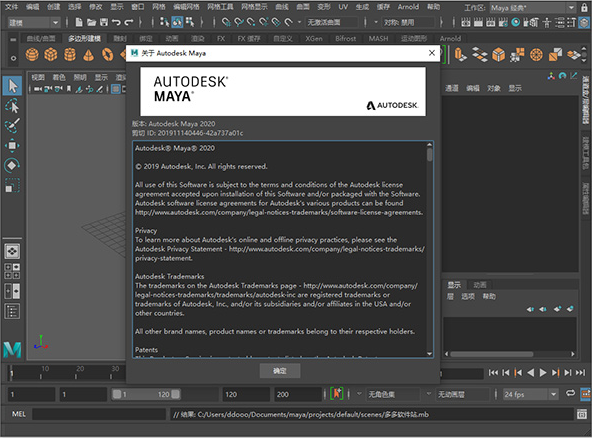Click the Snap to grids magnet icon
Screen dimensions: 592x438
click(226, 23)
